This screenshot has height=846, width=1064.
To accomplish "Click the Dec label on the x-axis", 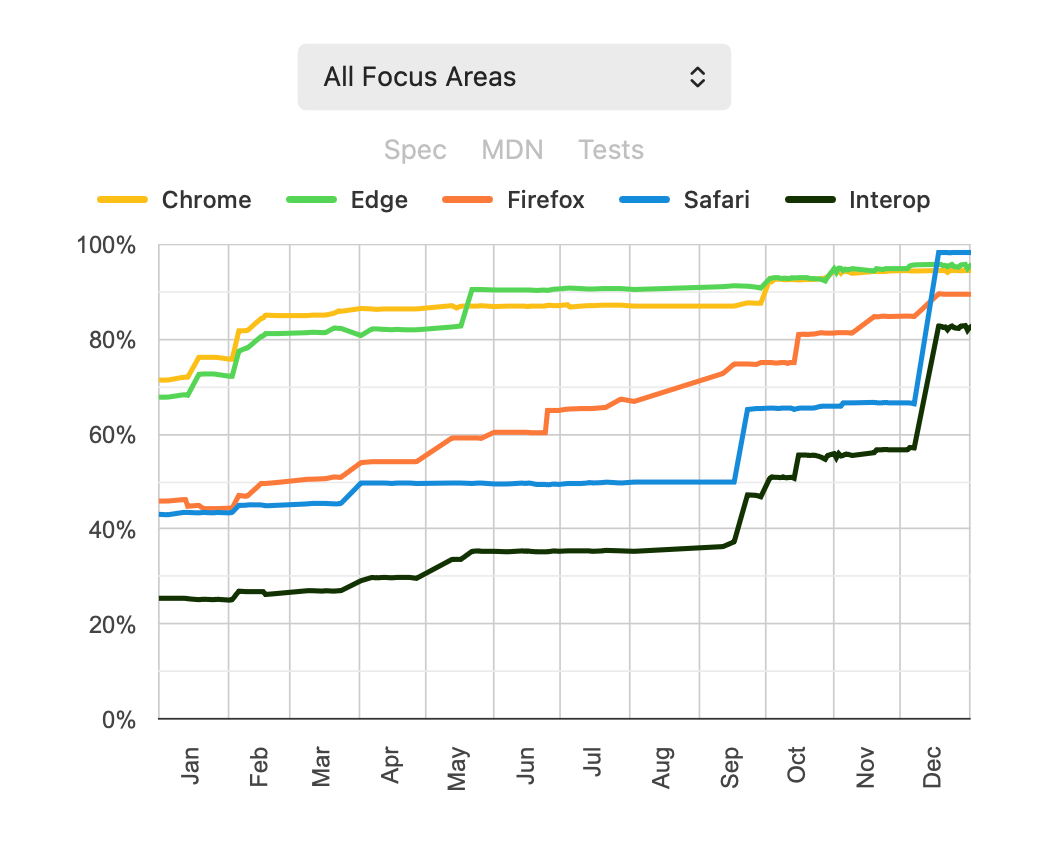I will pyautogui.click(x=932, y=767).
